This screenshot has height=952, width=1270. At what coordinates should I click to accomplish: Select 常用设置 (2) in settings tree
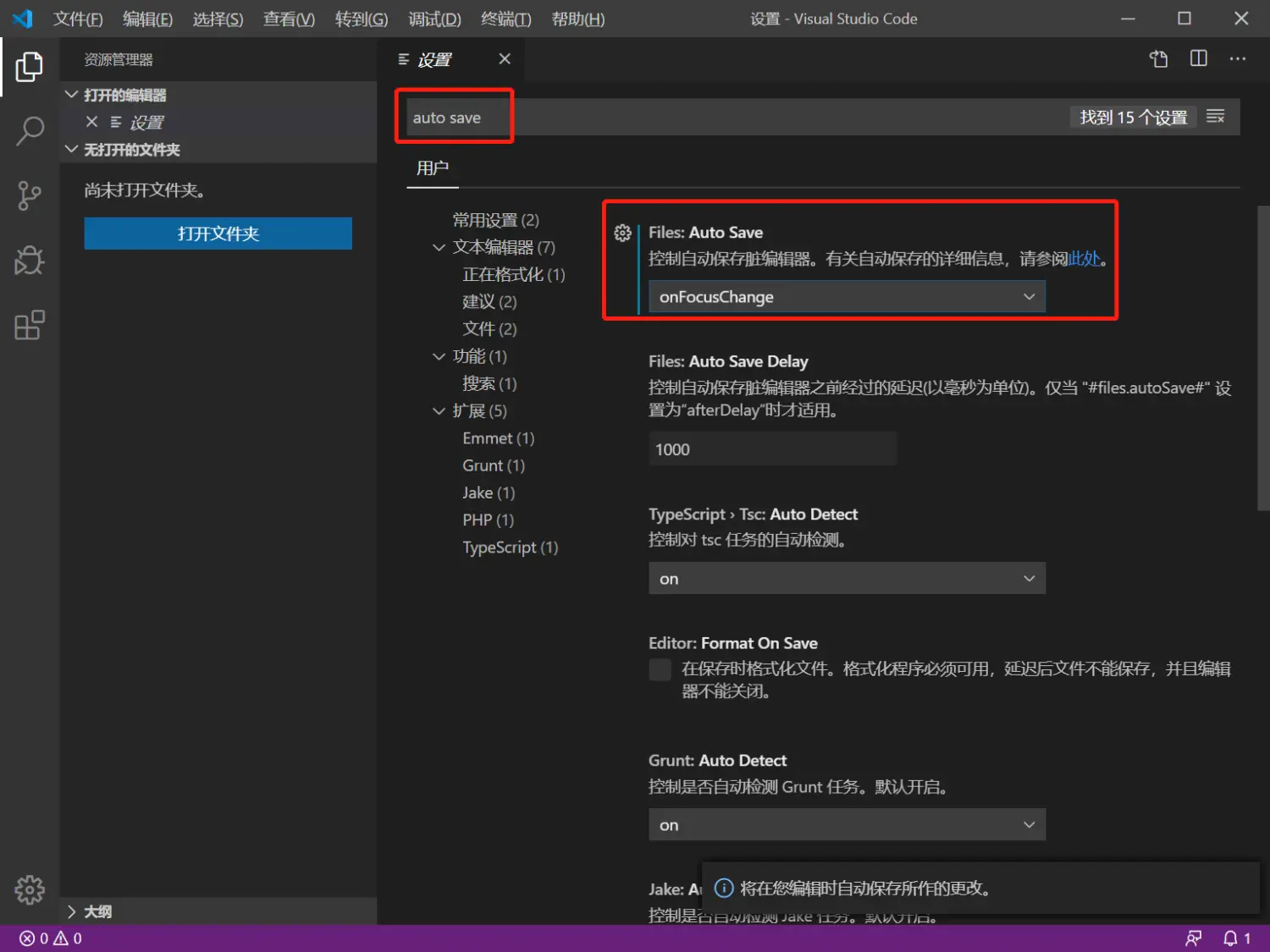(x=495, y=220)
